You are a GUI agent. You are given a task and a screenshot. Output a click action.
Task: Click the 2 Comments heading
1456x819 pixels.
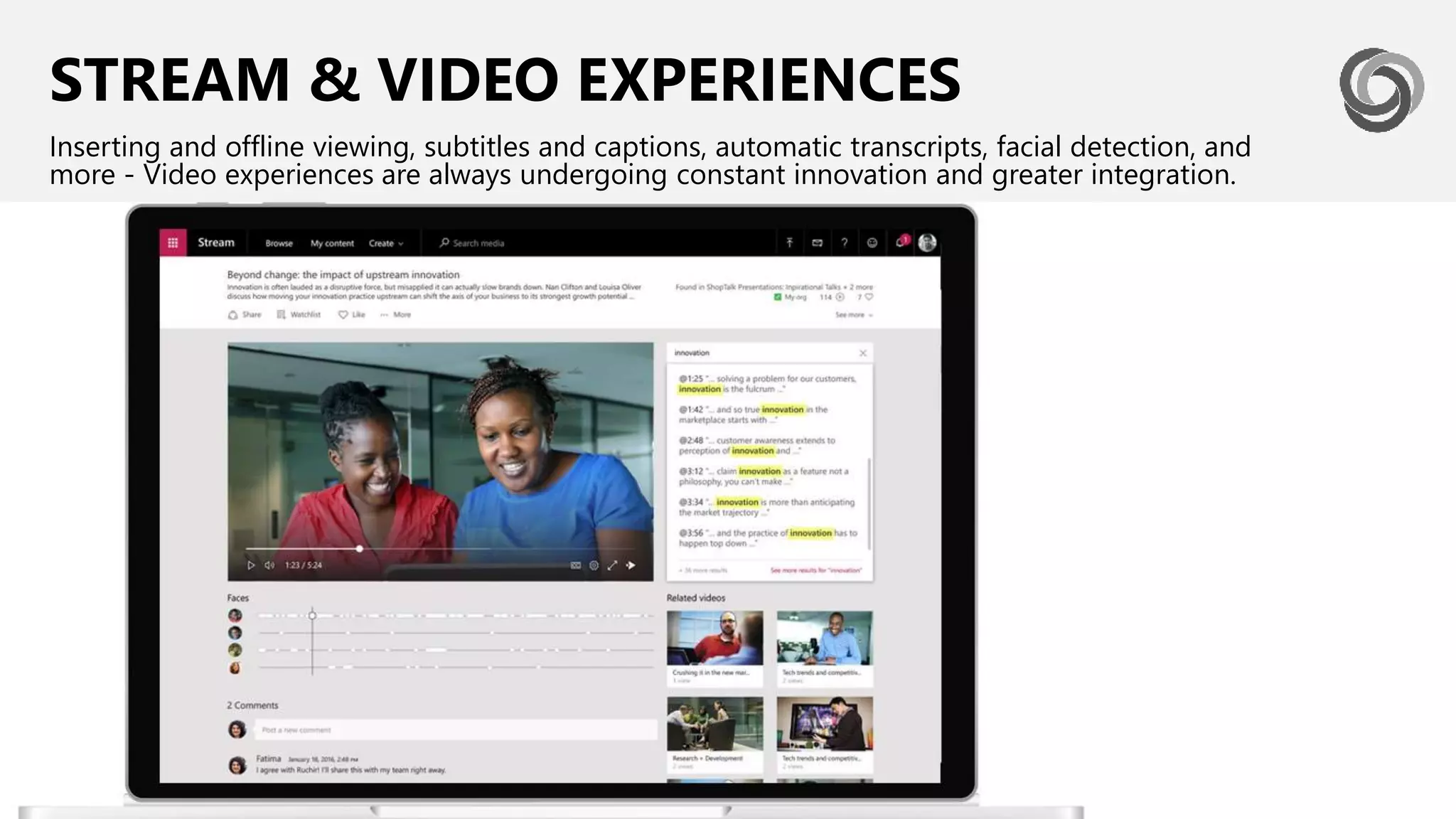252,705
